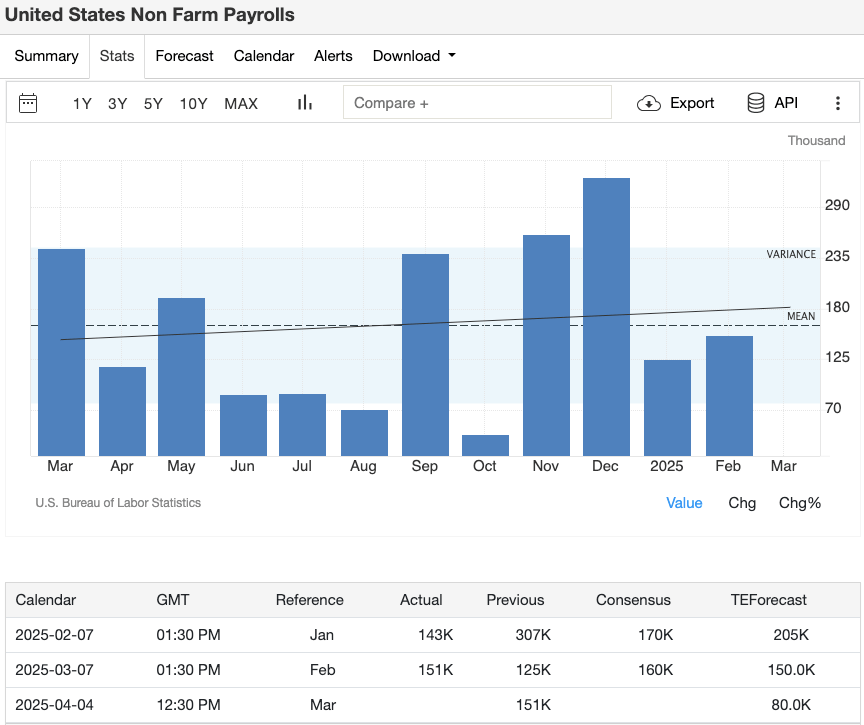
Task: Switch to the Summary tab
Action: pyautogui.click(x=46, y=56)
